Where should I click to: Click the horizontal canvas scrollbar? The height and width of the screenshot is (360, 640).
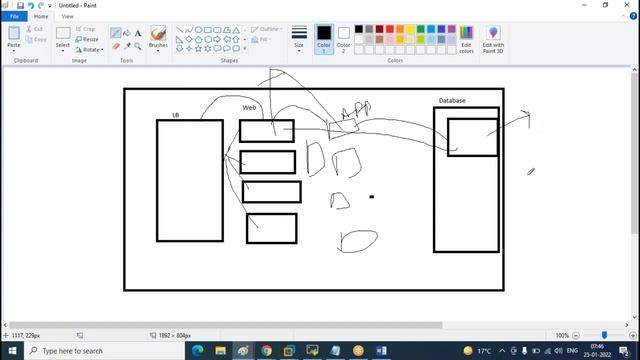click(x=225, y=325)
